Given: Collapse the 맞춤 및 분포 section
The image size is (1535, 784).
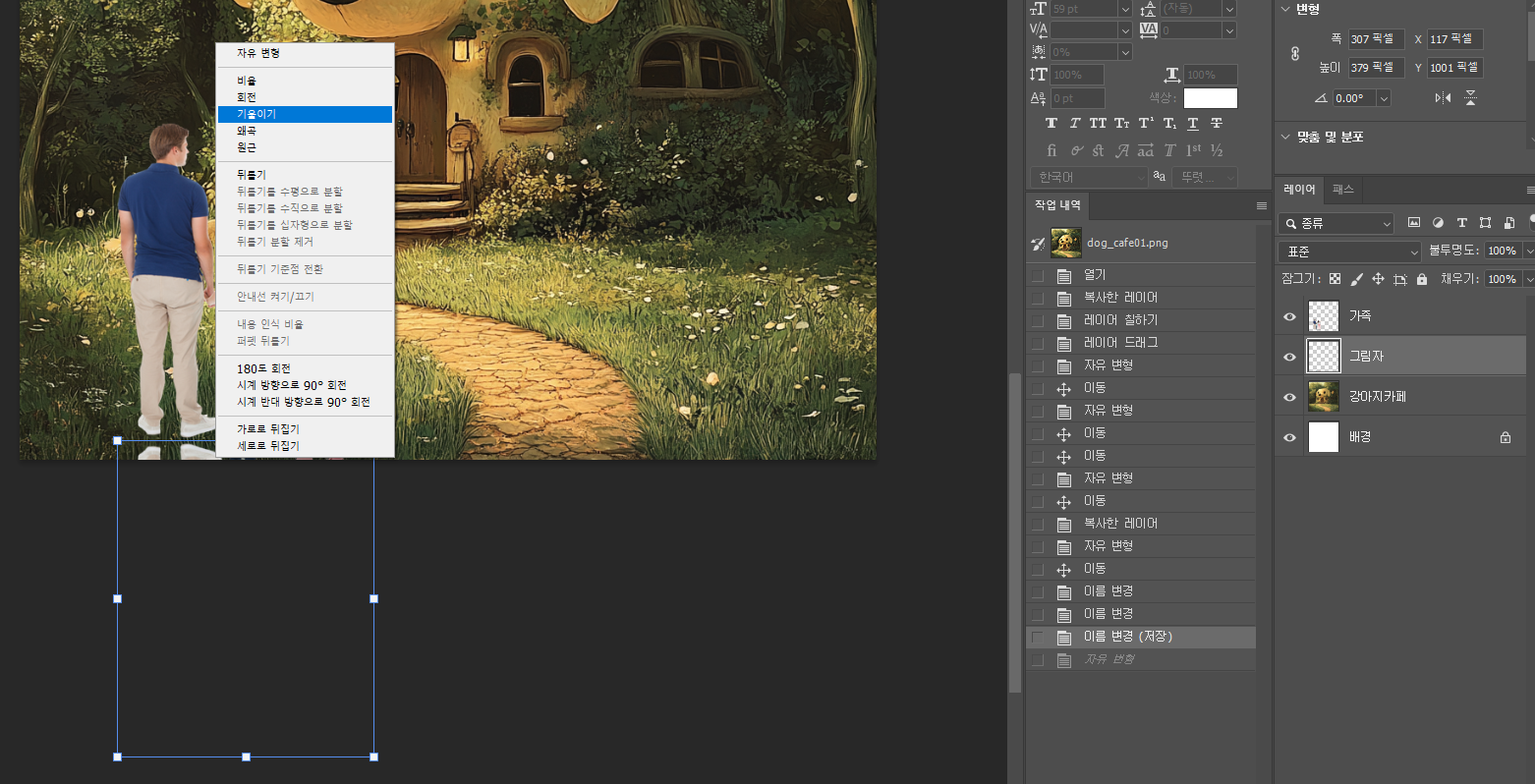Looking at the screenshot, I should click(x=1285, y=137).
